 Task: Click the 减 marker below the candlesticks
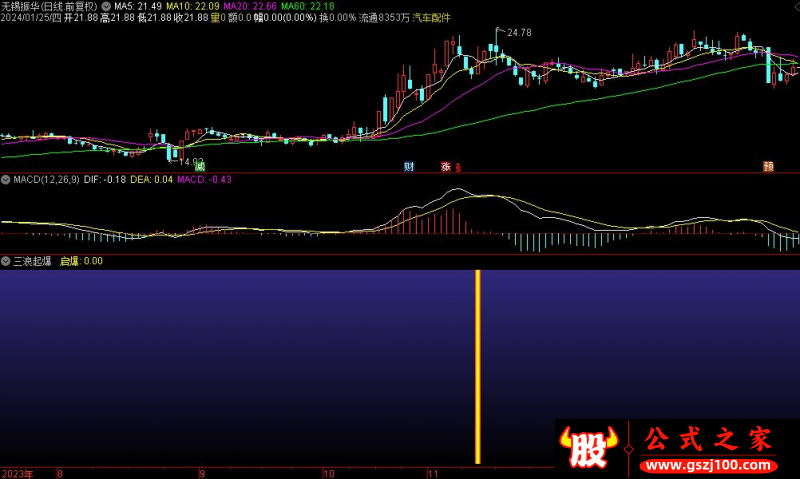[200, 166]
